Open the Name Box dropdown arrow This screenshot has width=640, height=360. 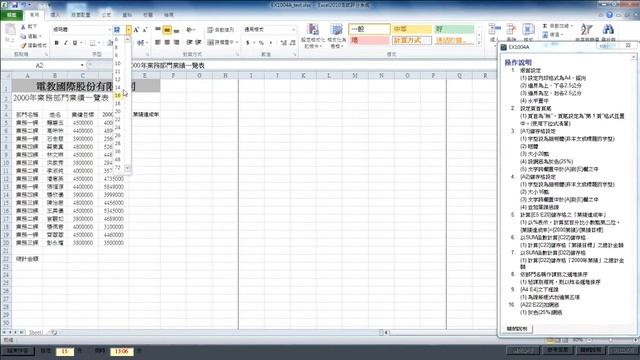[x=82, y=65]
